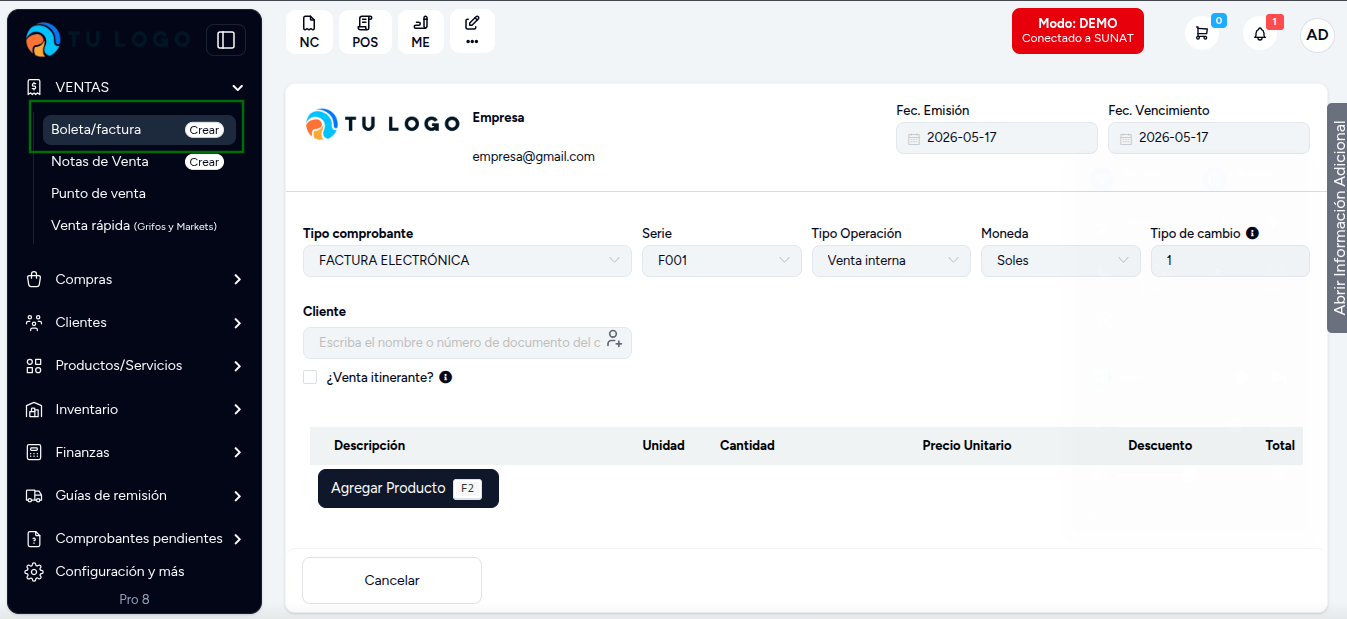The image size is (1347, 619).
Task: Click the Finanzas calculator icon
Action: (34, 452)
